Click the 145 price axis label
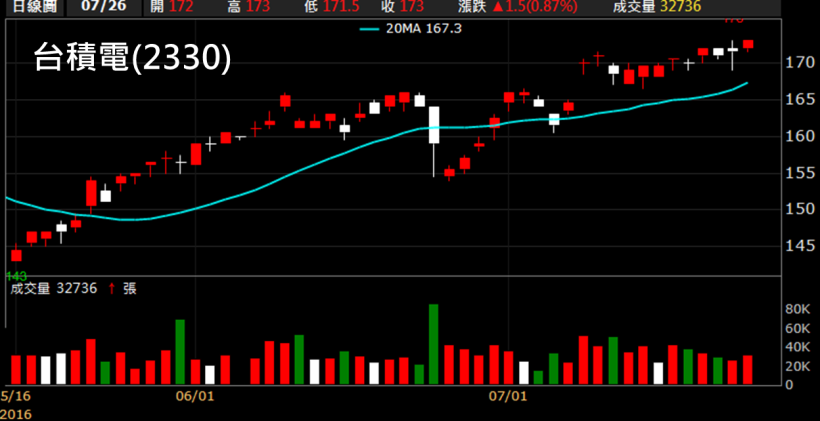 click(800, 245)
